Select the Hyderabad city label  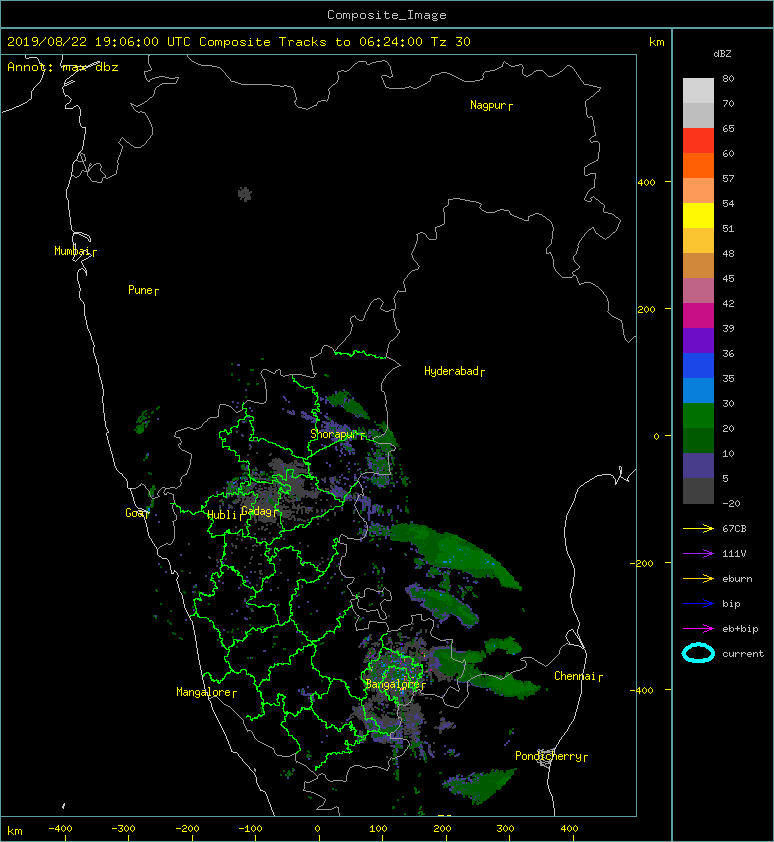pyautogui.click(x=454, y=371)
